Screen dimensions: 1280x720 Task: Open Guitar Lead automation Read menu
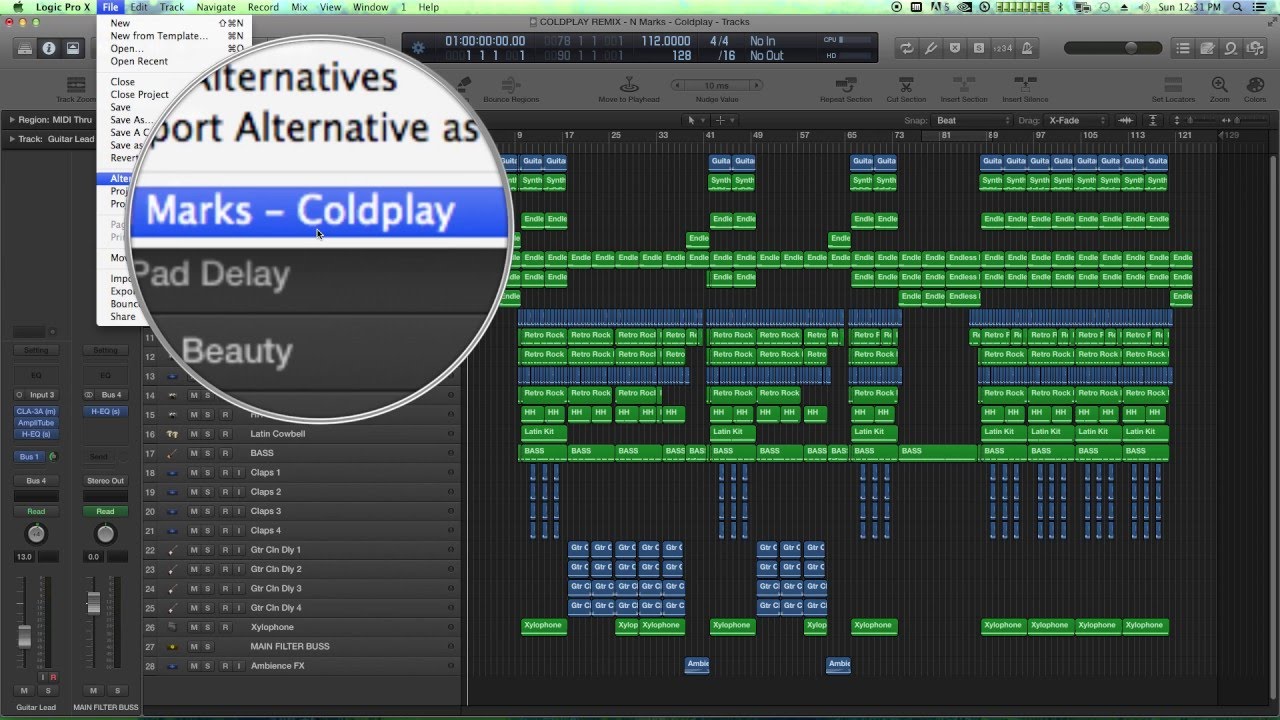point(36,511)
